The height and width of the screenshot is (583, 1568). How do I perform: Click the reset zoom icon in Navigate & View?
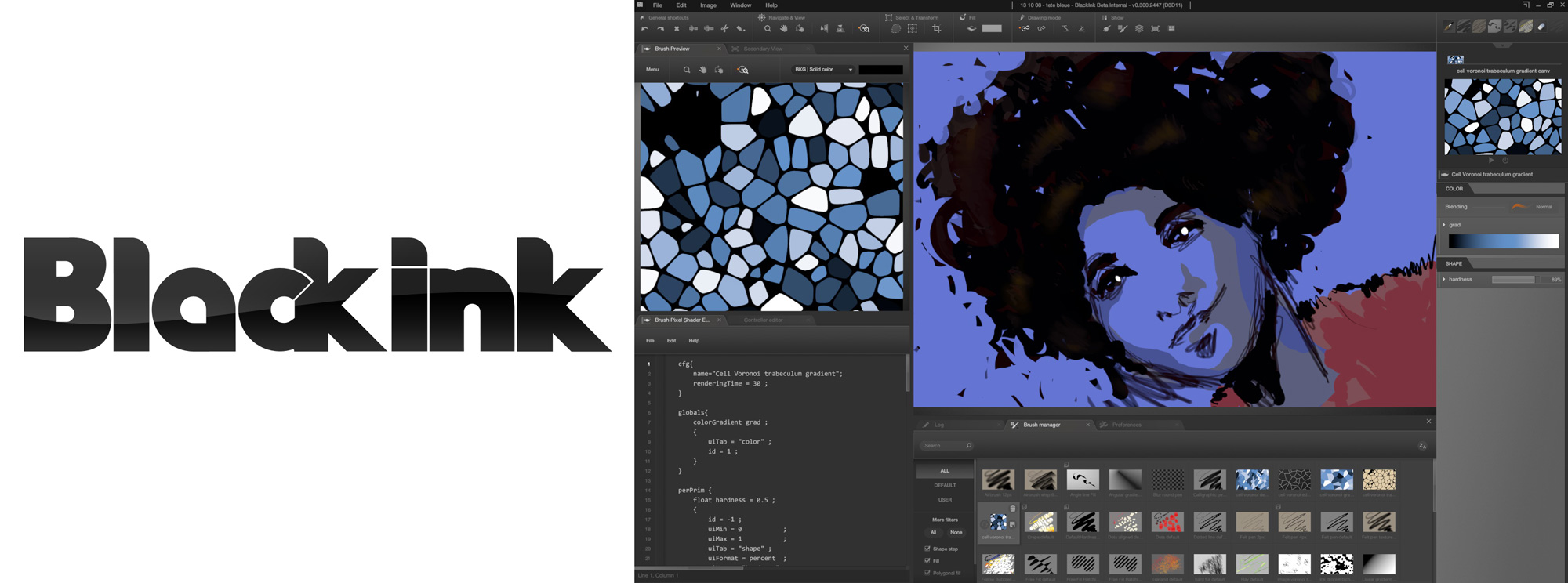pos(864,29)
